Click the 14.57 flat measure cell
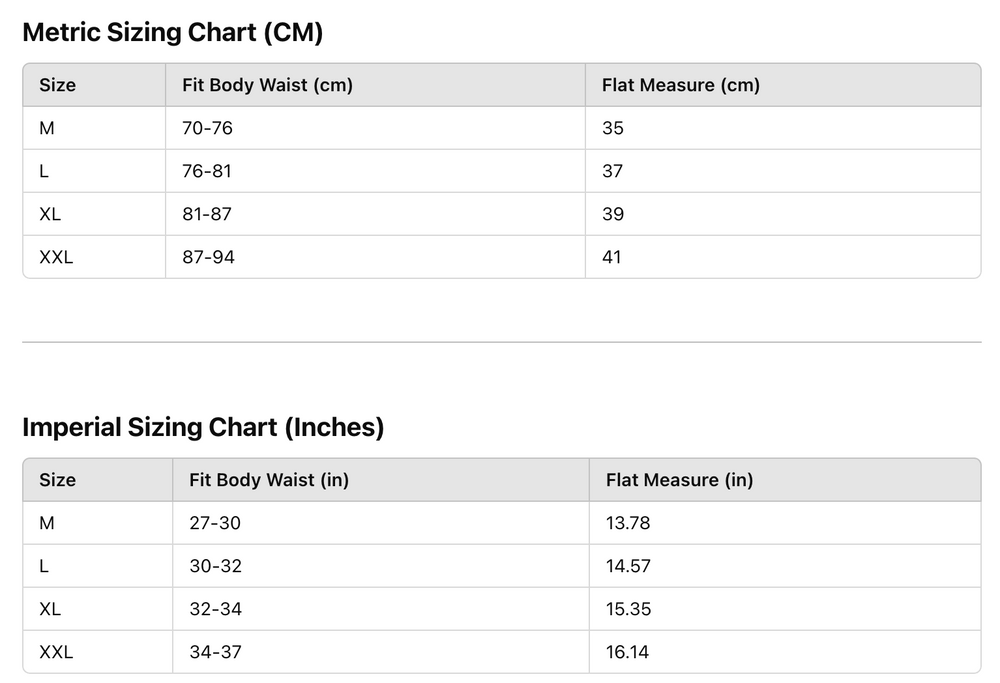Screen dimensions: 1000x683 [628, 566]
